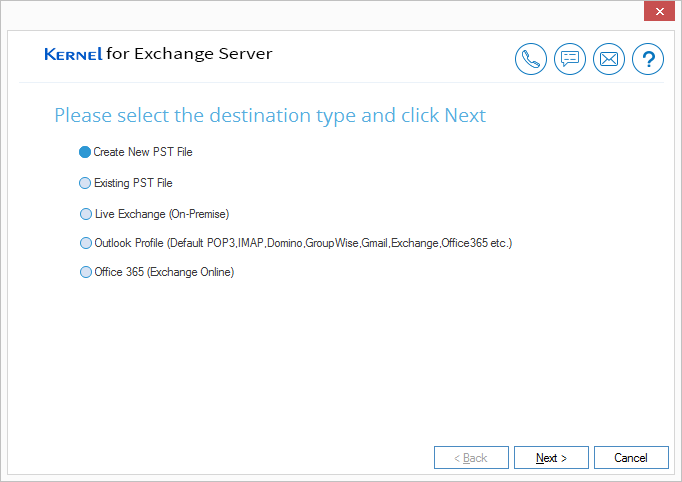Choose Existing PST File radio button
Image resolution: width=682 pixels, height=482 pixels.
click(x=85, y=183)
